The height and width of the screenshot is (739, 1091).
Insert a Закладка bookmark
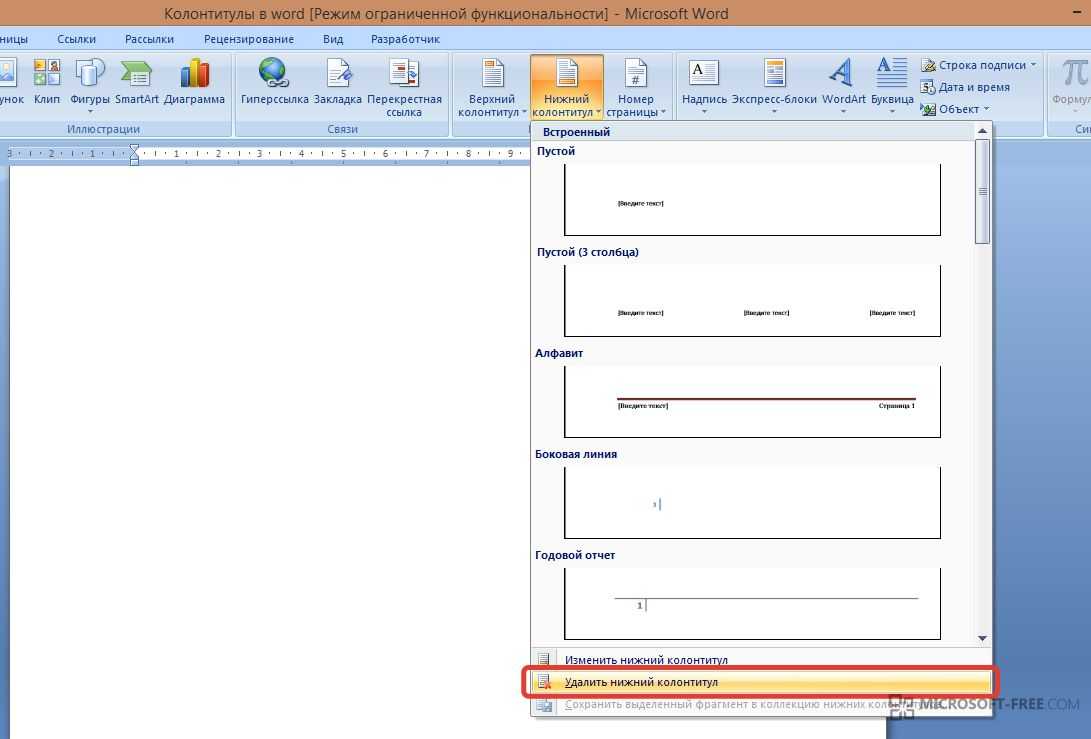pyautogui.click(x=337, y=81)
